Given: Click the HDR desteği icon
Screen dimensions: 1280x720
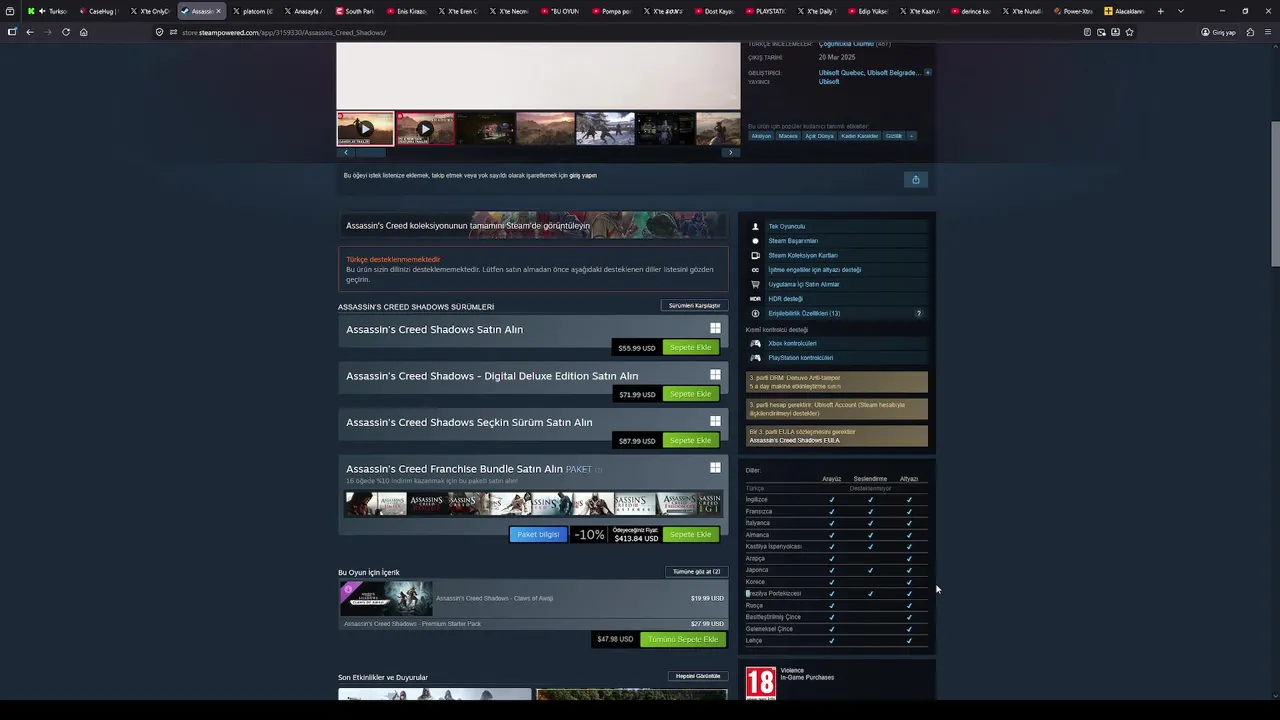Looking at the screenshot, I should coord(755,299).
